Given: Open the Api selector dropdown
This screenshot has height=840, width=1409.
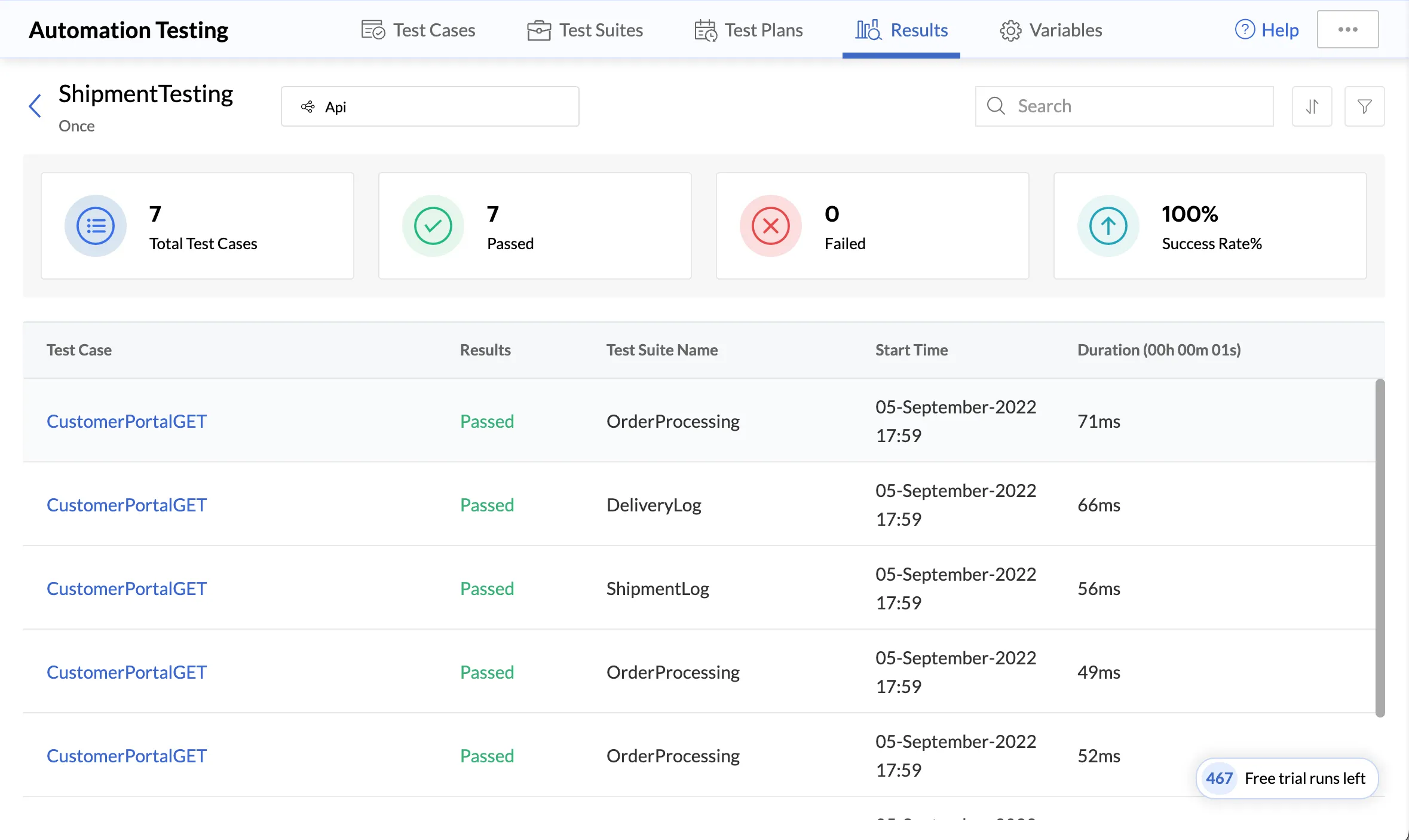Looking at the screenshot, I should click(x=430, y=106).
